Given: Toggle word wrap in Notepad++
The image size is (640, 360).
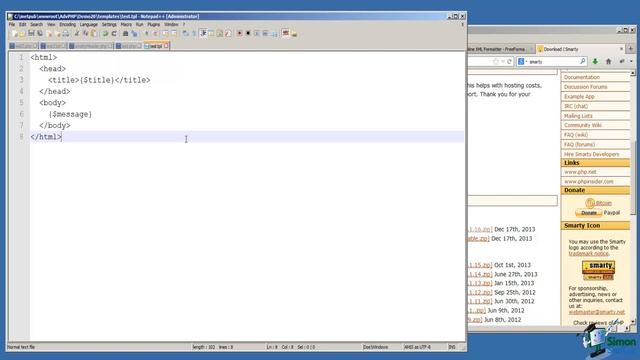Looking at the screenshot, I should (x=186, y=33).
